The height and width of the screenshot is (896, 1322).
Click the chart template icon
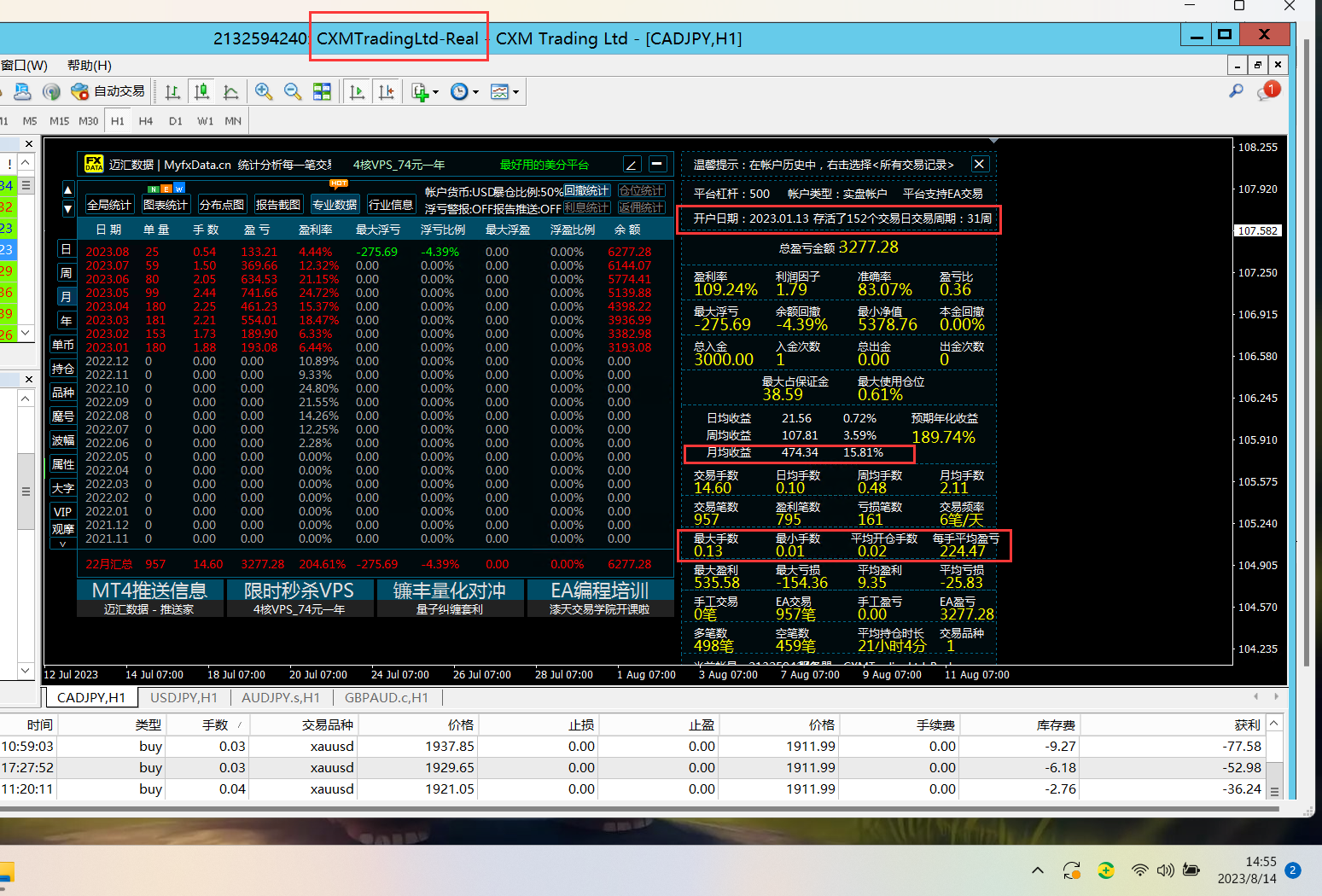(x=500, y=91)
